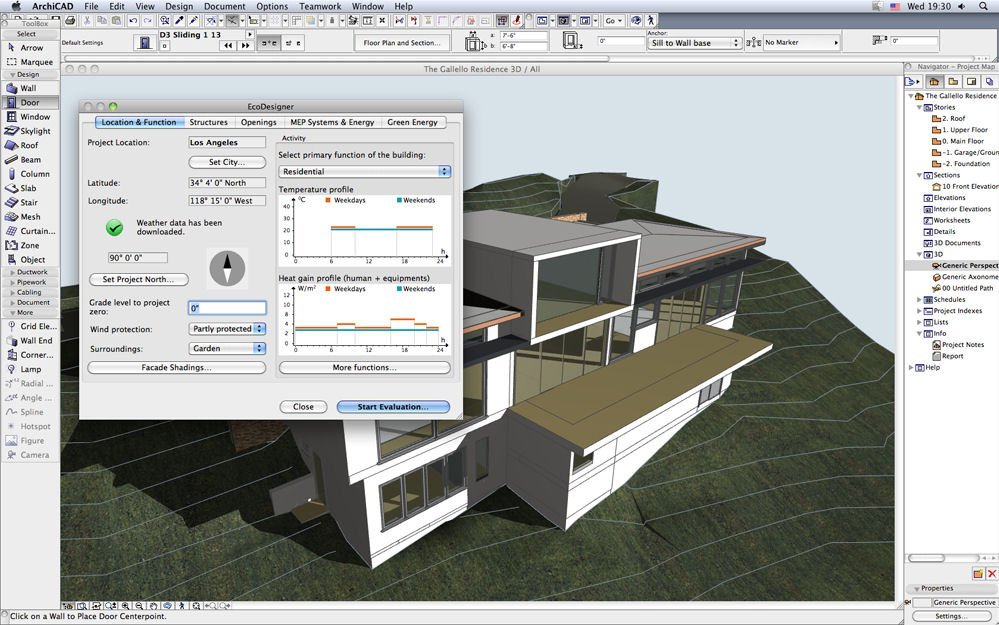999x625 pixels.
Task: Click the compass project north icon
Action: [x=227, y=267]
